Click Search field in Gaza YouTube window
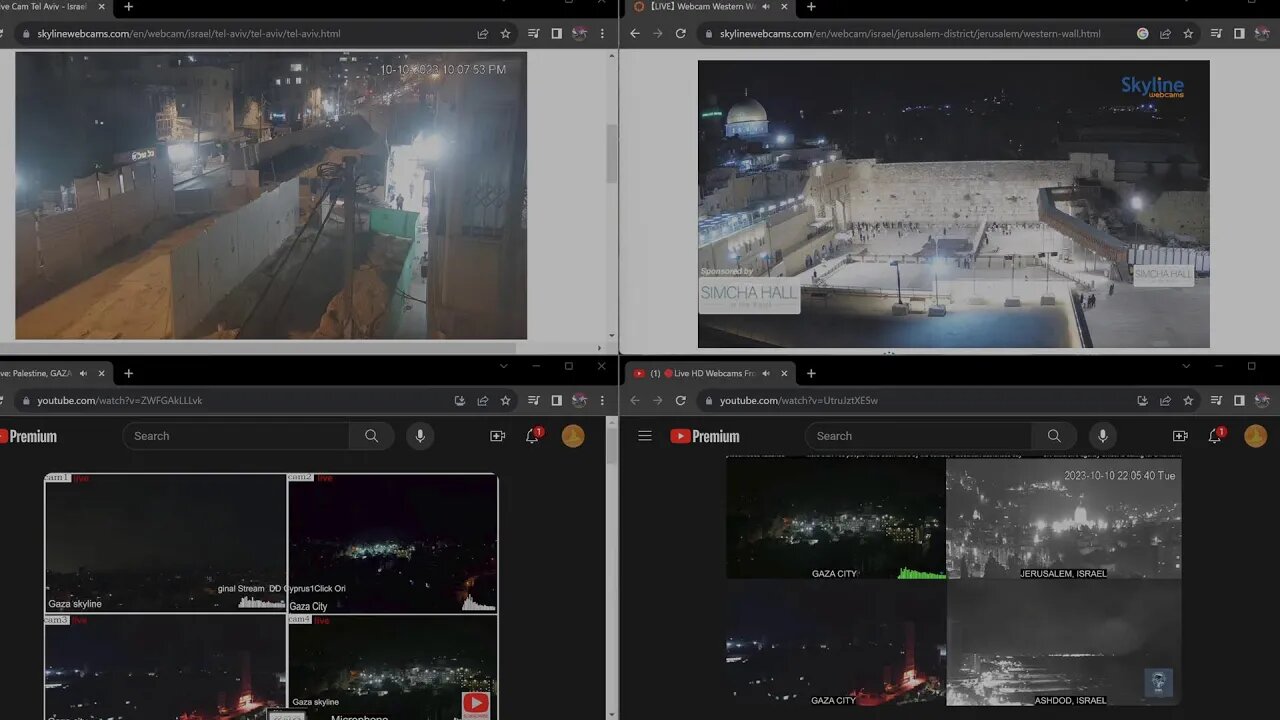1280x720 pixels. (236, 436)
